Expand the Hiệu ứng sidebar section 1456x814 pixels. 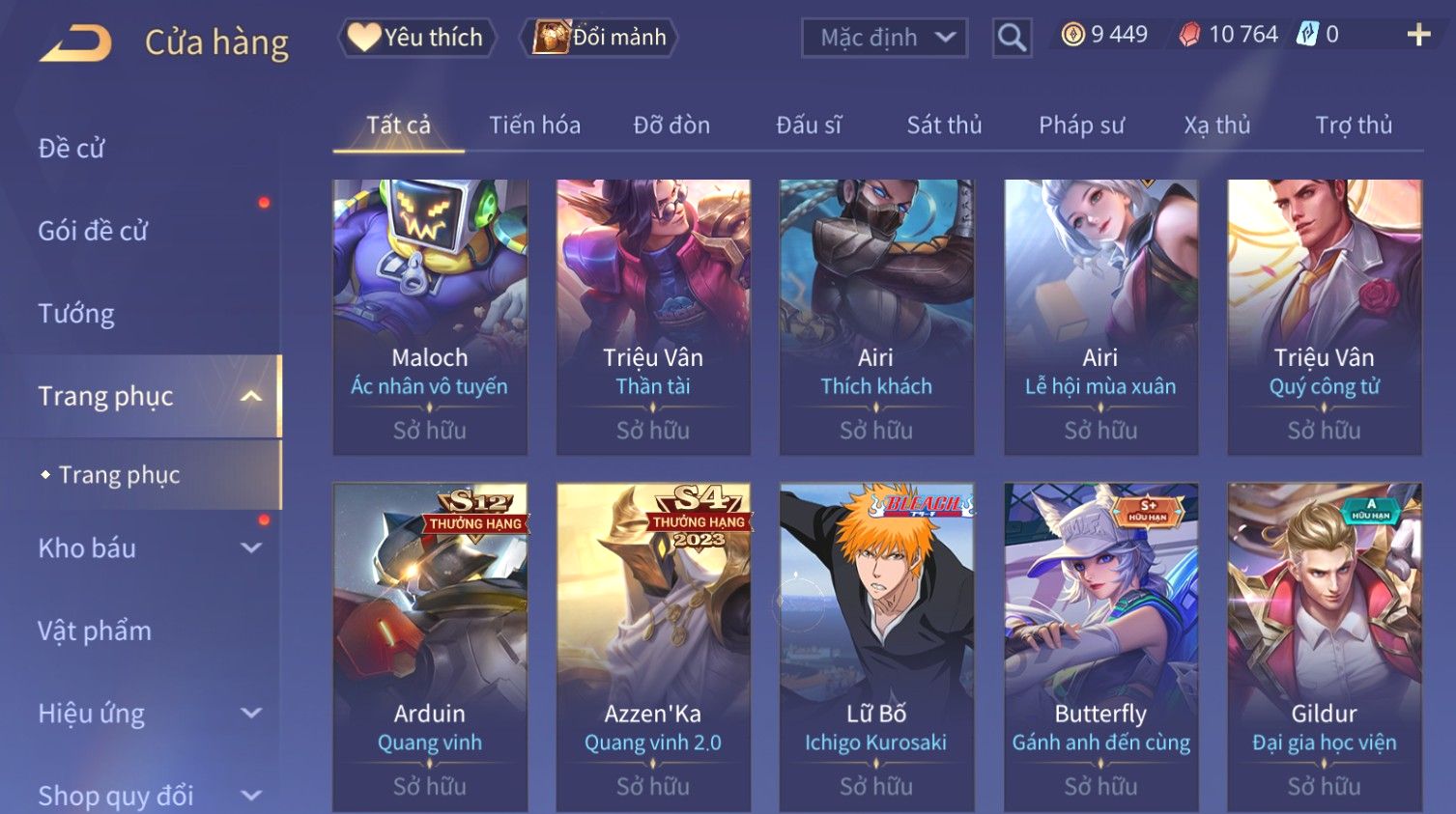251,714
